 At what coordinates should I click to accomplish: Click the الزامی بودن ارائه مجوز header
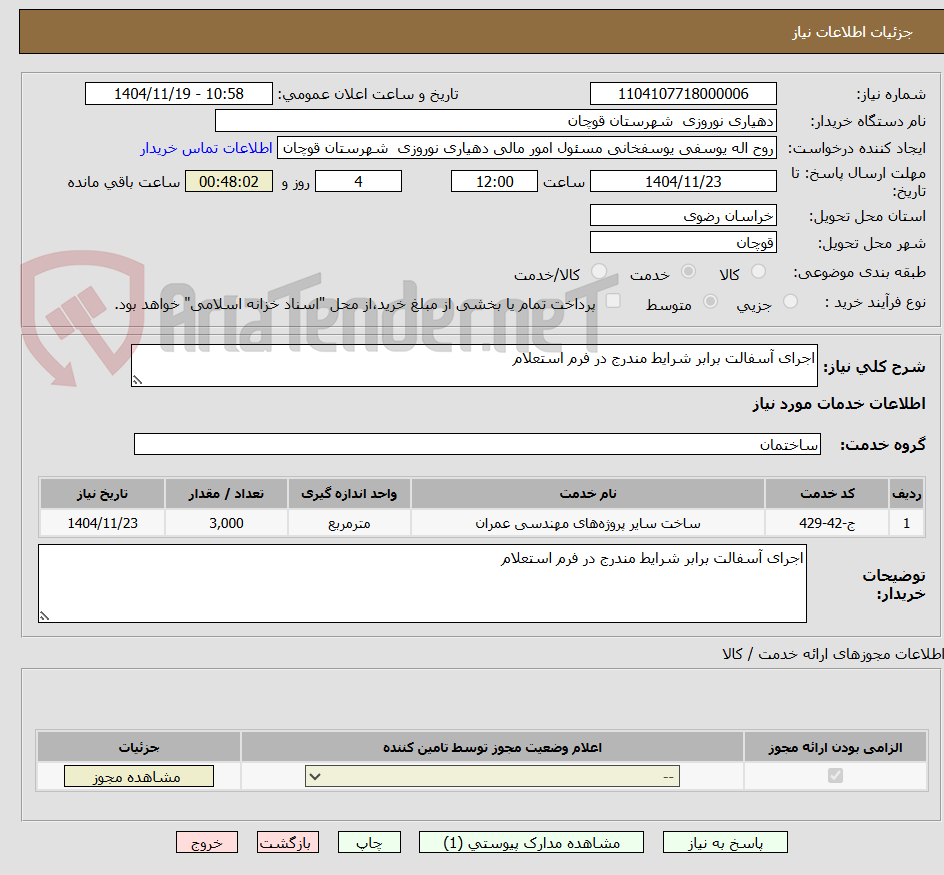click(835, 747)
